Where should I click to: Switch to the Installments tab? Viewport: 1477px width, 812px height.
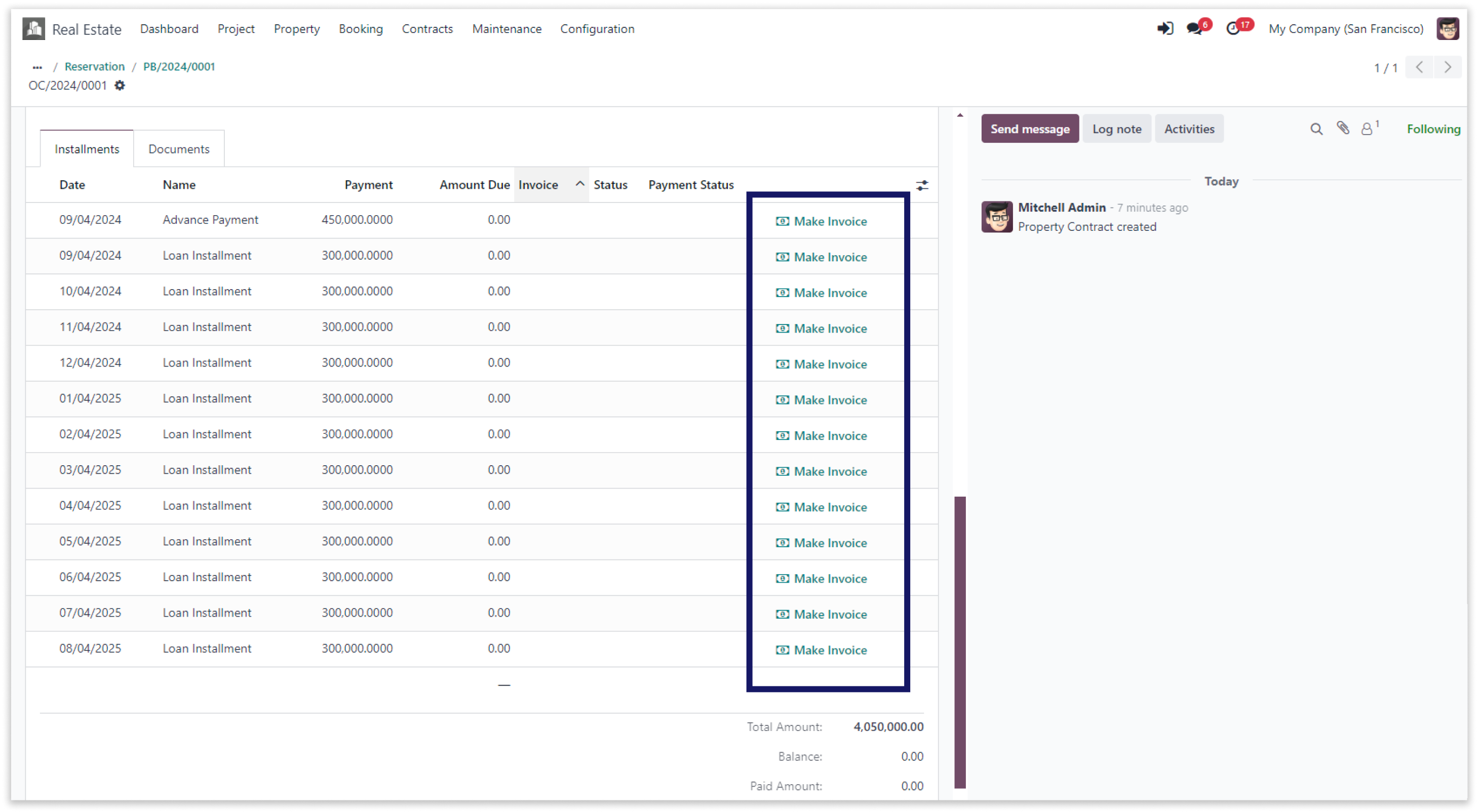click(87, 149)
